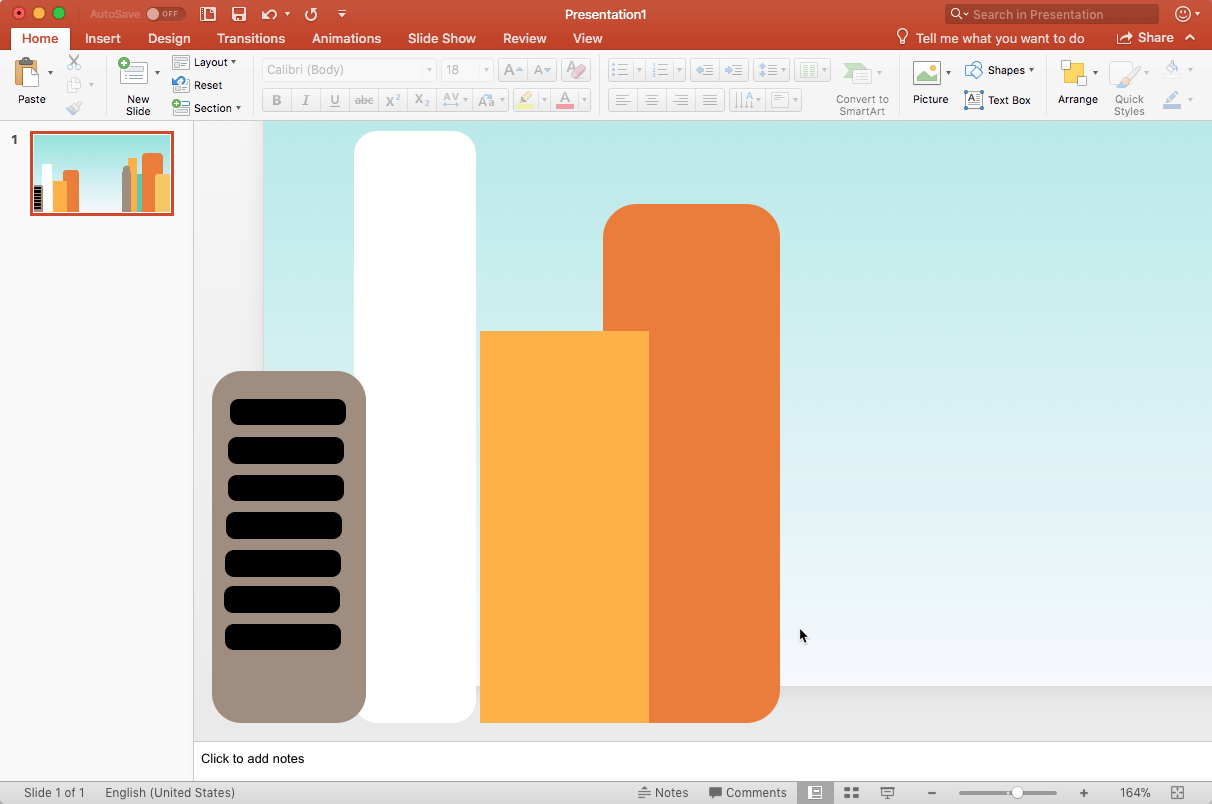This screenshot has height=804, width=1212.
Task: Insert a Picture from the ribbon
Action: [927, 73]
